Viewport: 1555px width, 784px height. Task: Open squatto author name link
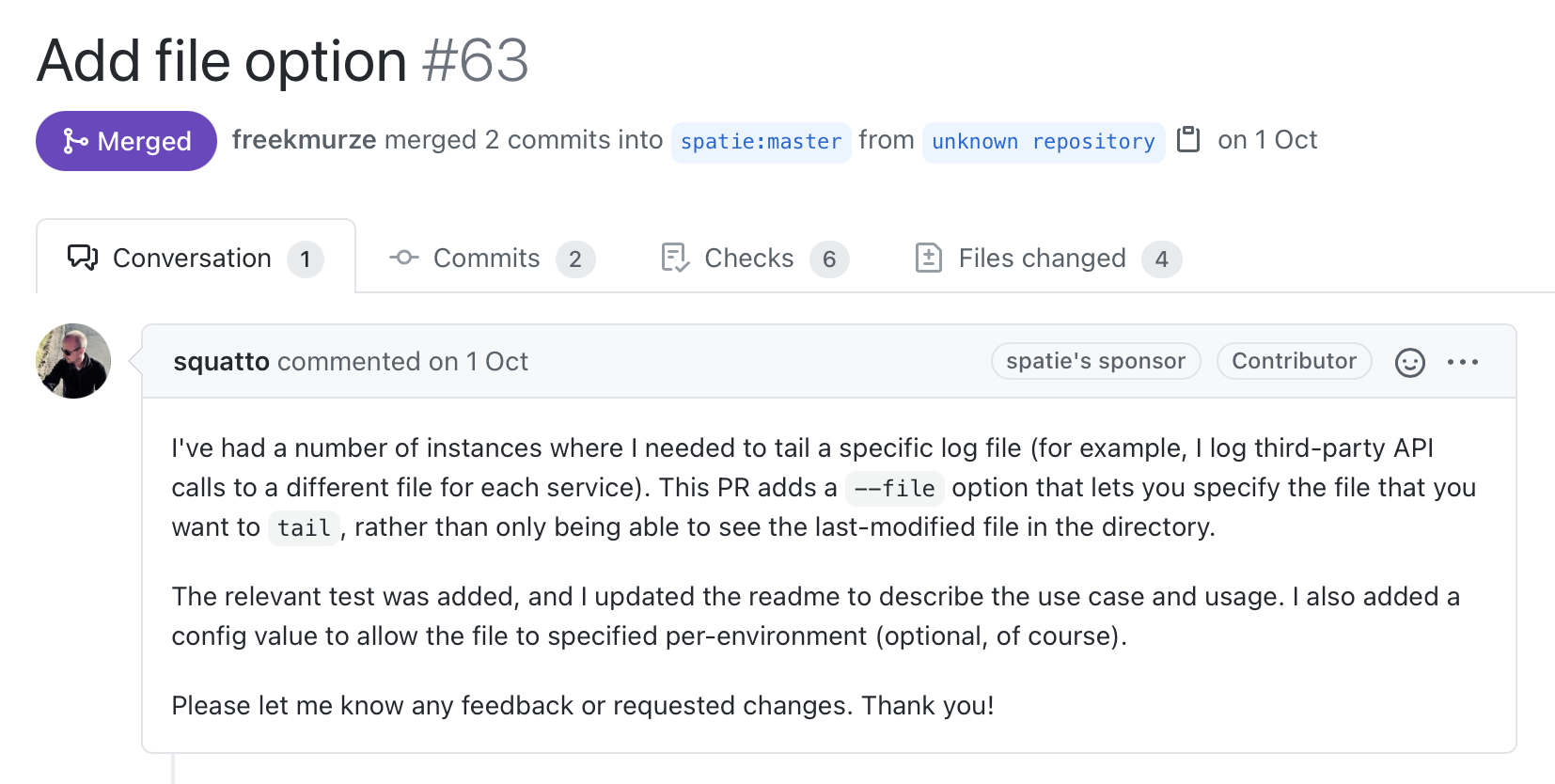click(x=222, y=362)
